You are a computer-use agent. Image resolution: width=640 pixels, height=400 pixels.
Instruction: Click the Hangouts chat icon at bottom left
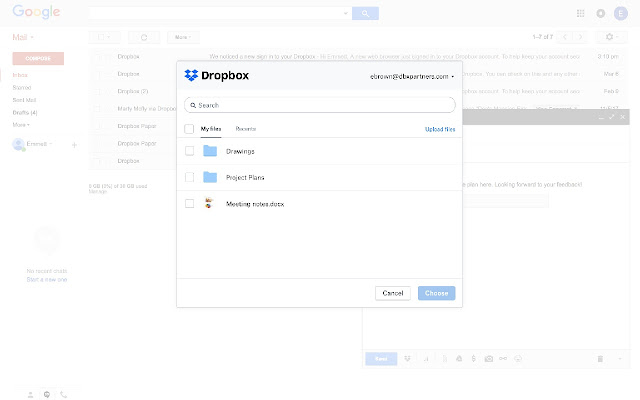47,395
